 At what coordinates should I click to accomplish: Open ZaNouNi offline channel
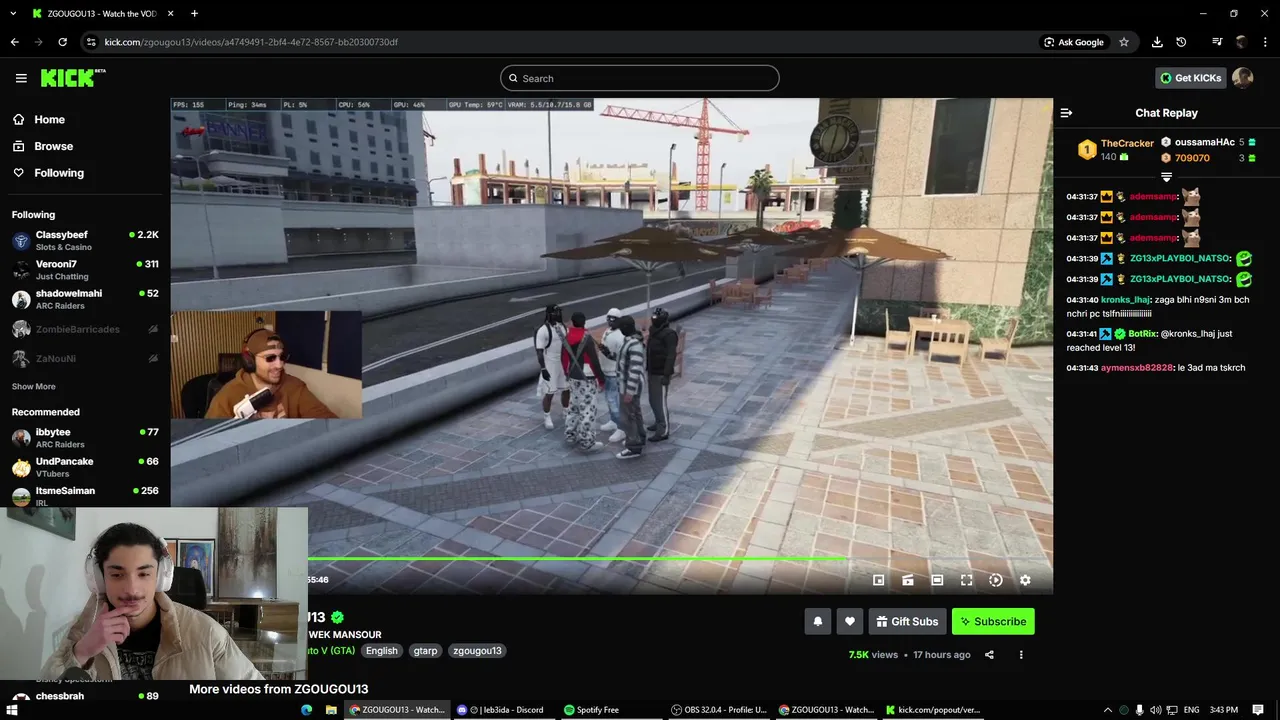pos(85,358)
